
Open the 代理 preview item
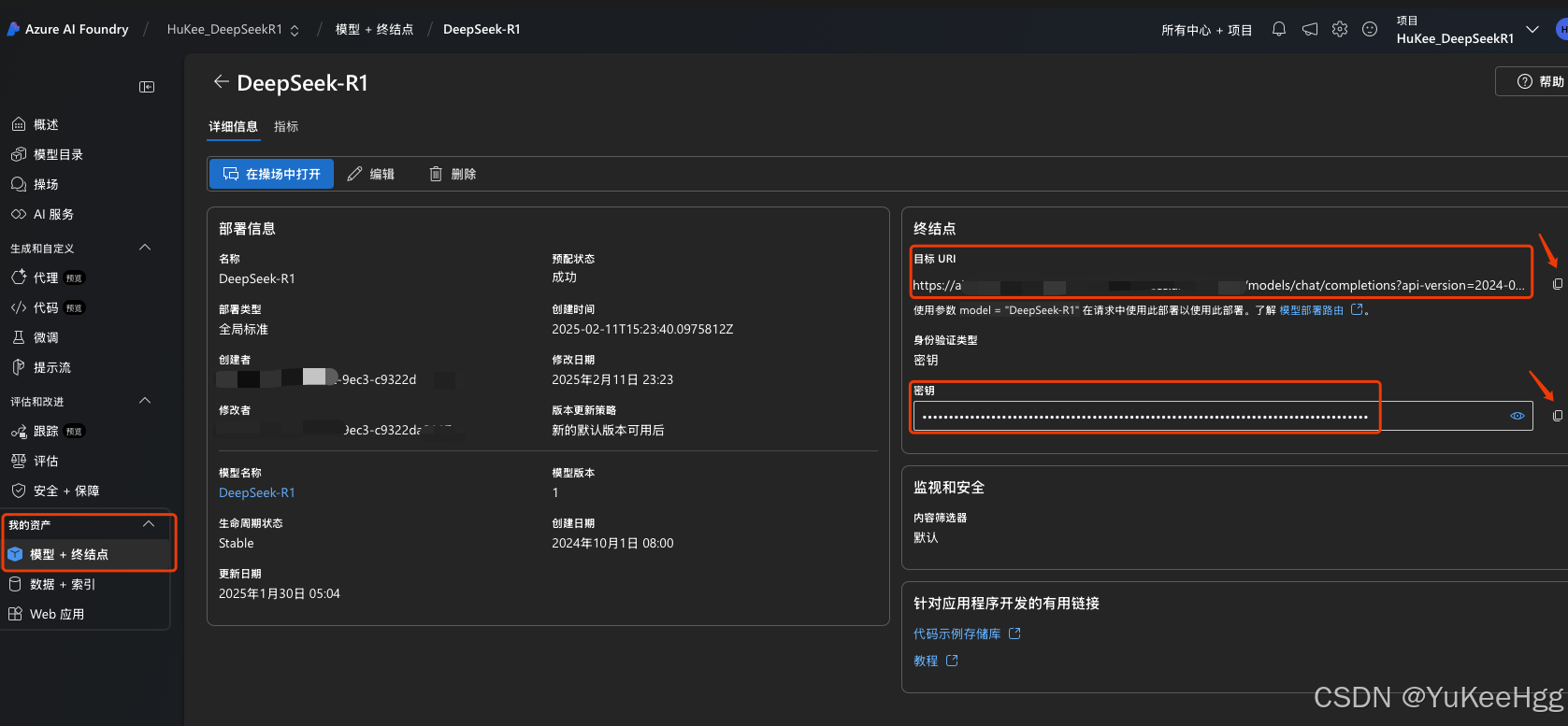(47, 278)
